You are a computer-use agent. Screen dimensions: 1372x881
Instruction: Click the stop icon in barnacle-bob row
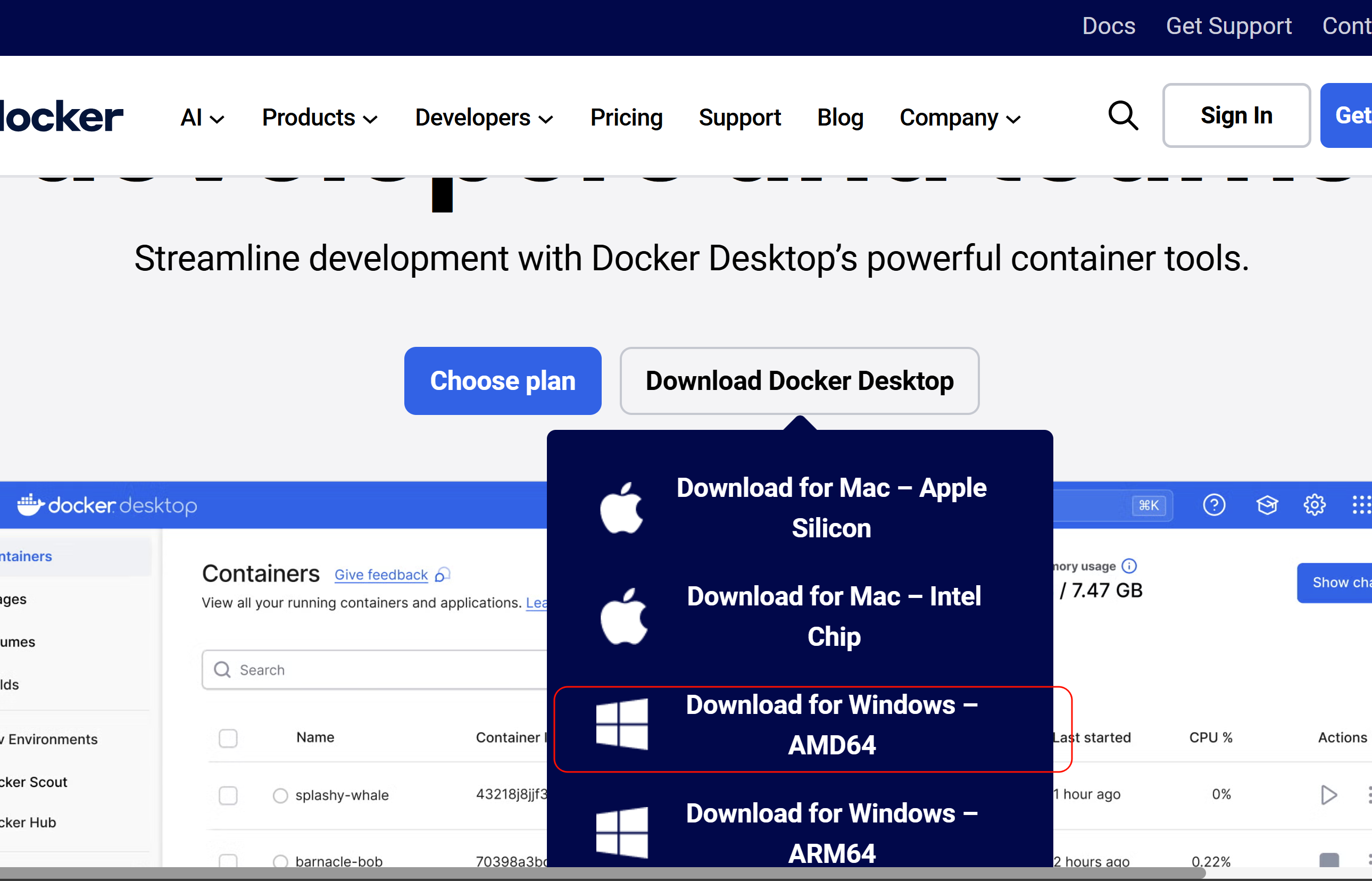click(x=1329, y=859)
